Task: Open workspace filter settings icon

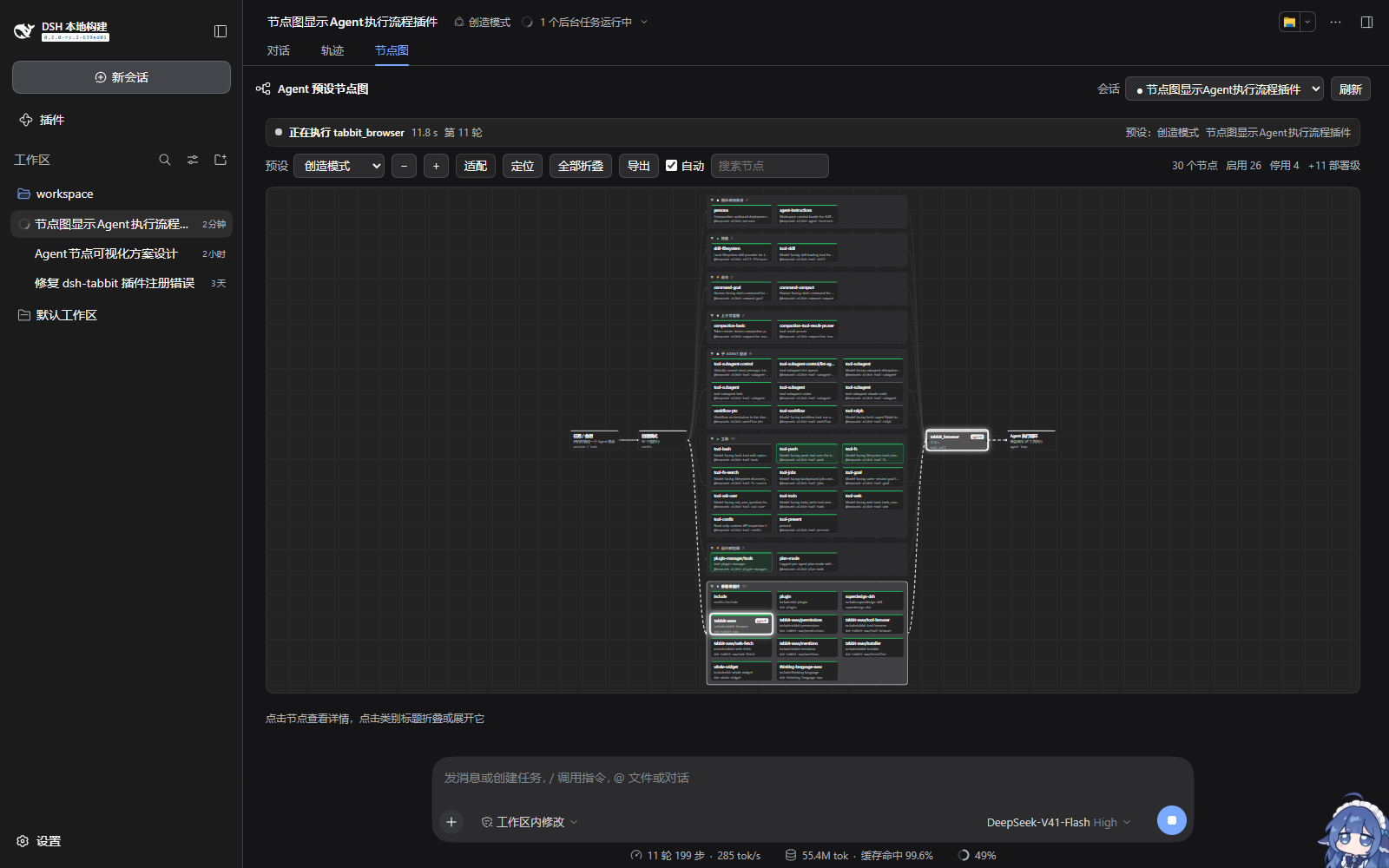Action: [x=193, y=160]
